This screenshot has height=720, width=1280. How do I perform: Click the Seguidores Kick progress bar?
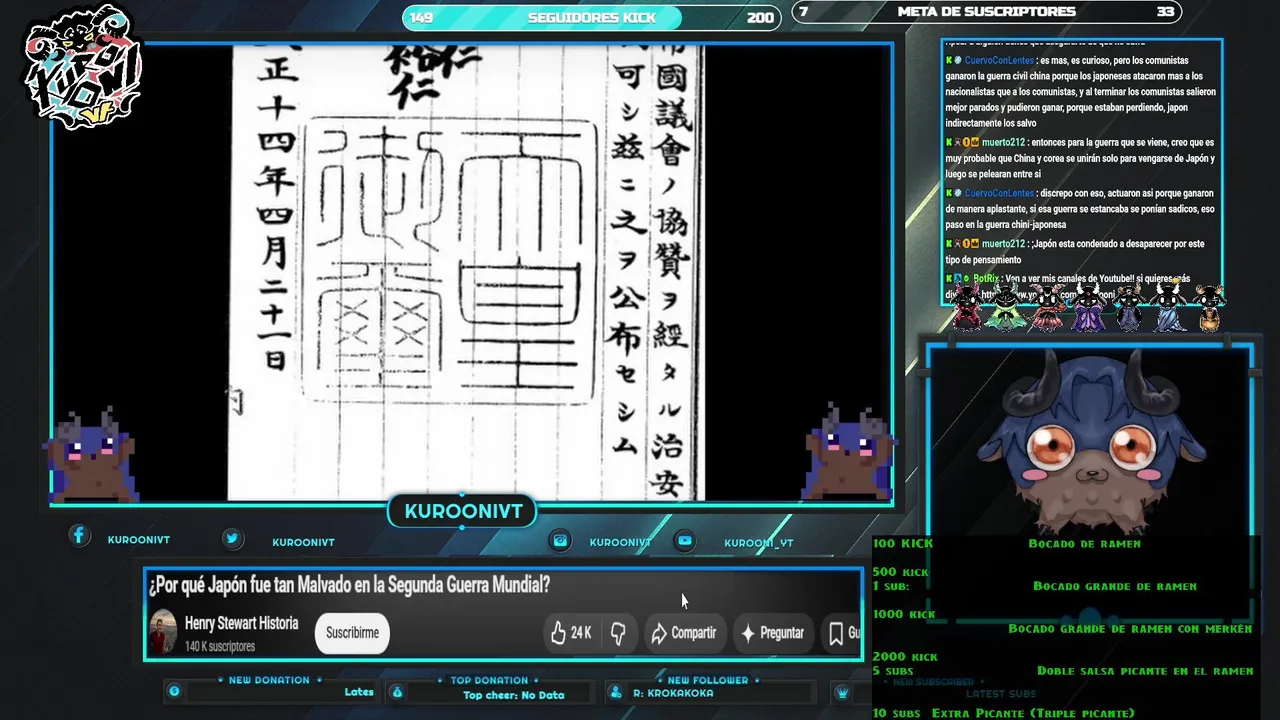(592, 17)
